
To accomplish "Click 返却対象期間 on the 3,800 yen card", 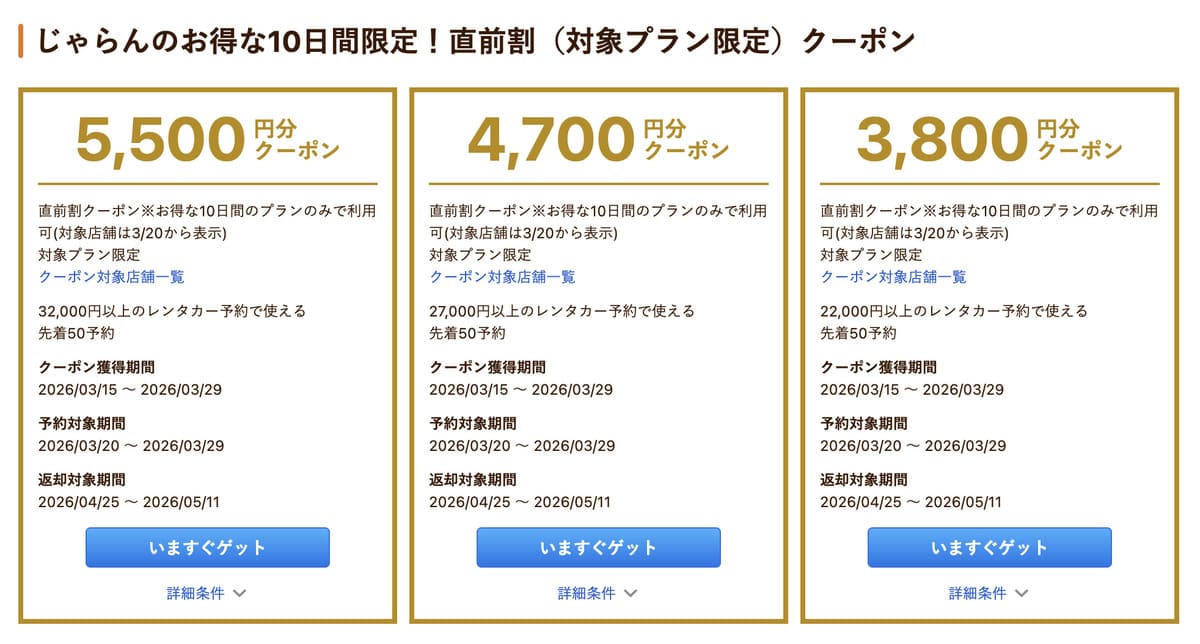I will click(864, 480).
